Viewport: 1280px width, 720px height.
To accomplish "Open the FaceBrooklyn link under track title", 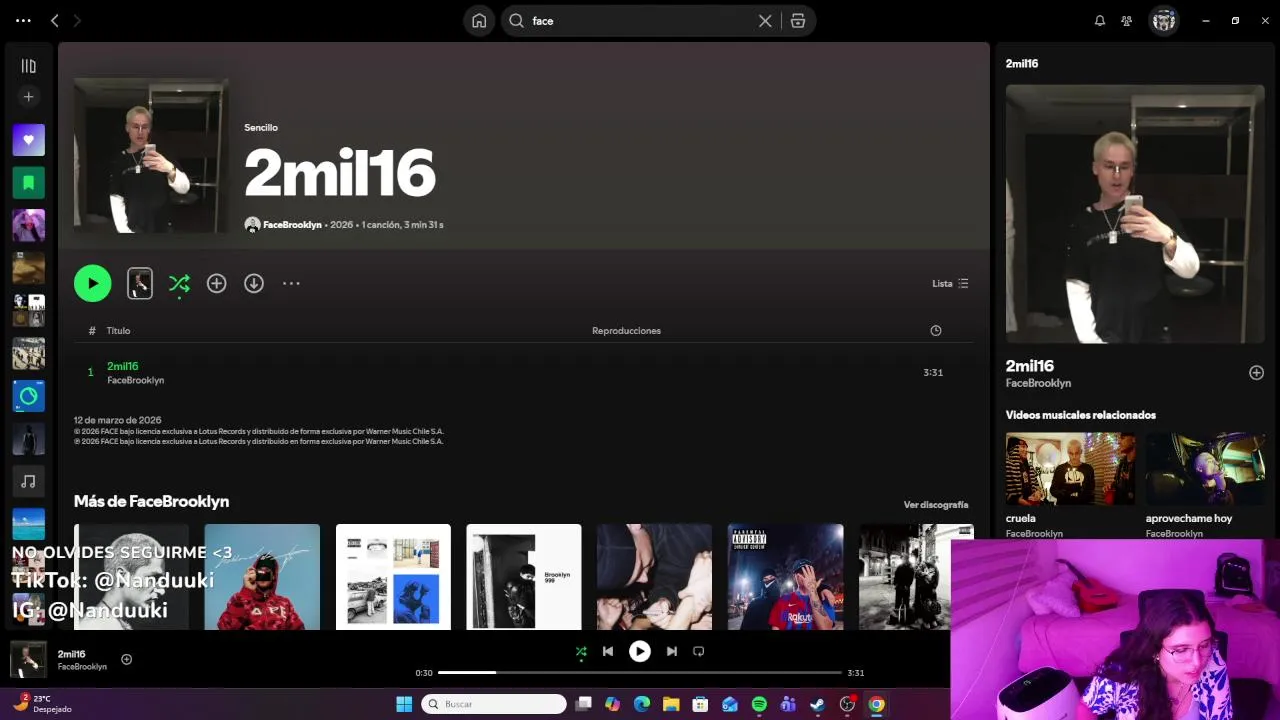I will coord(135,380).
